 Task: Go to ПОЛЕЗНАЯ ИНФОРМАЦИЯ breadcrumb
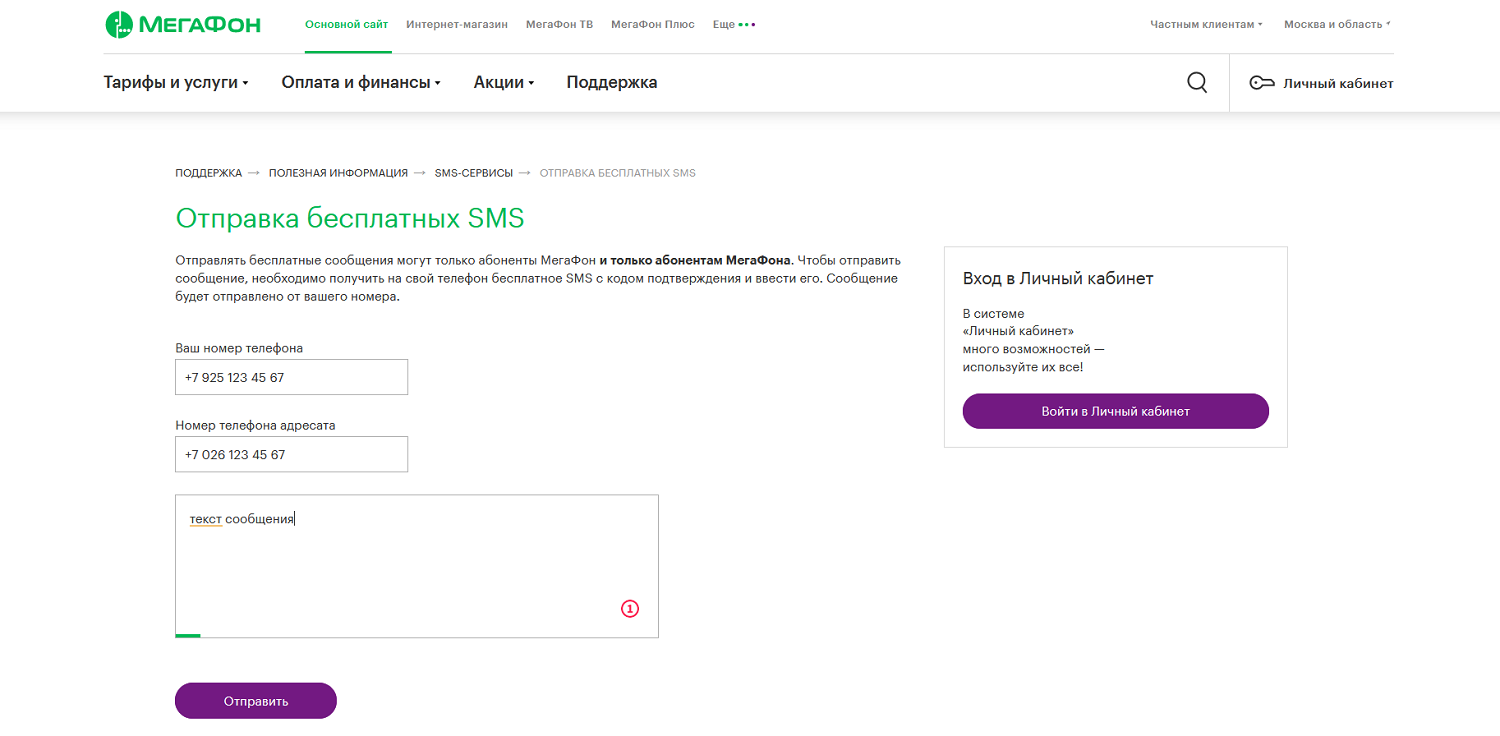click(338, 173)
